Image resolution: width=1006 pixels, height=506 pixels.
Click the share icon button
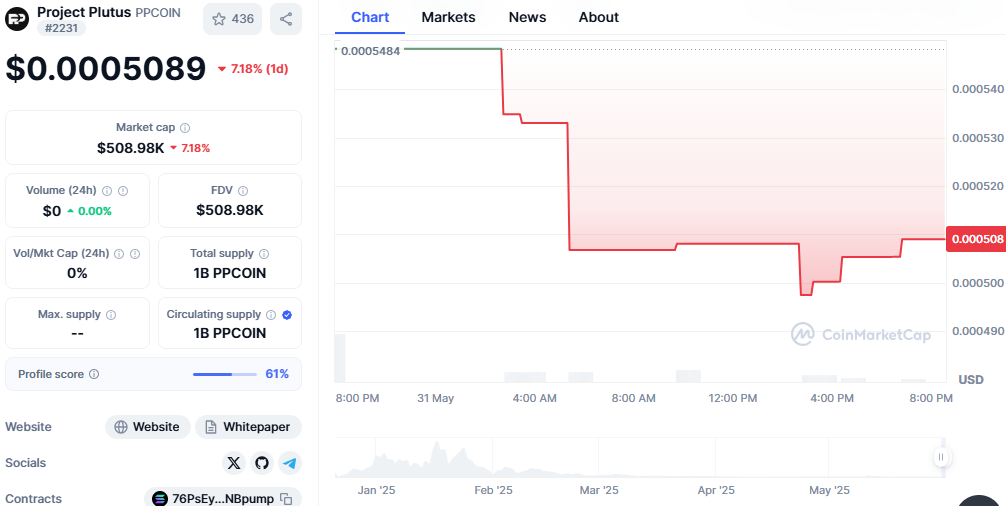pyautogui.click(x=286, y=19)
